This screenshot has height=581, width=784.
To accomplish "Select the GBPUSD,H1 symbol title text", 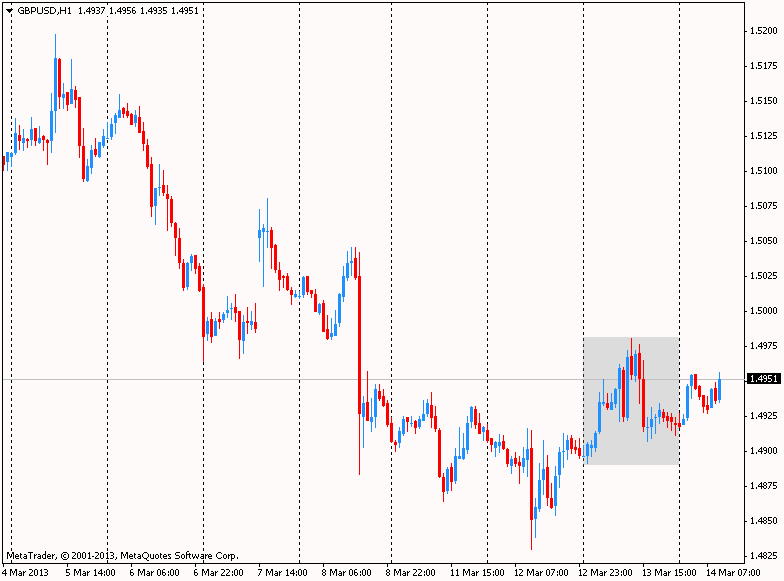I will (44, 10).
